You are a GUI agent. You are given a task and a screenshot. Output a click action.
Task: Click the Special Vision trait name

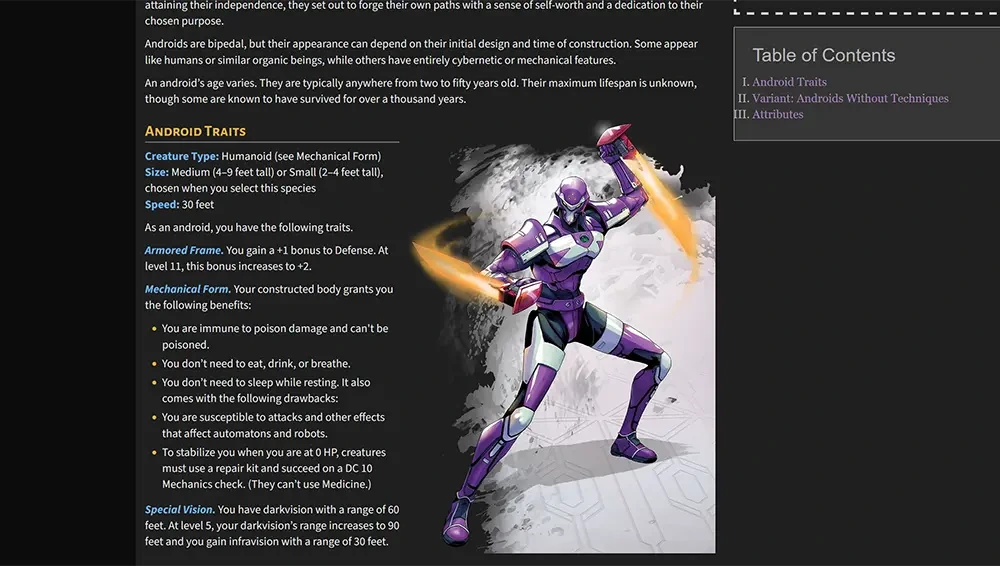click(x=180, y=510)
